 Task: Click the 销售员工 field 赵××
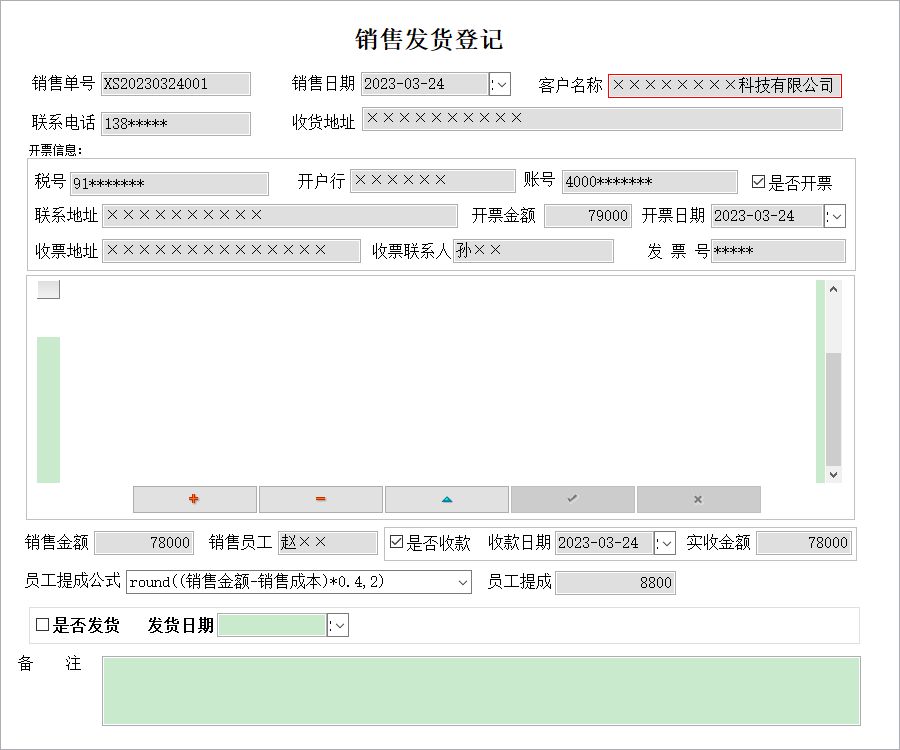(328, 543)
